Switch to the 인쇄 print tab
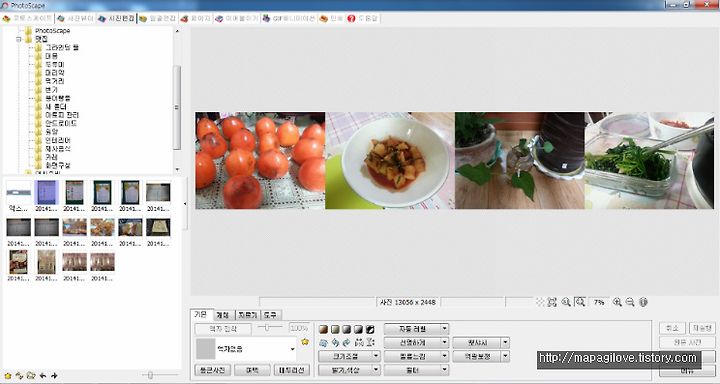The image size is (720, 384). [332, 18]
